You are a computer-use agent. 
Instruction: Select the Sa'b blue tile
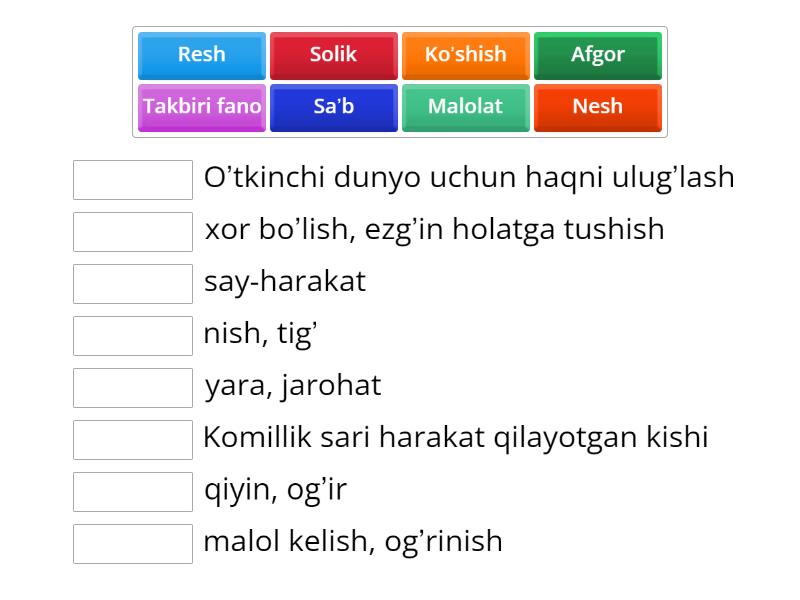pos(333,106)
